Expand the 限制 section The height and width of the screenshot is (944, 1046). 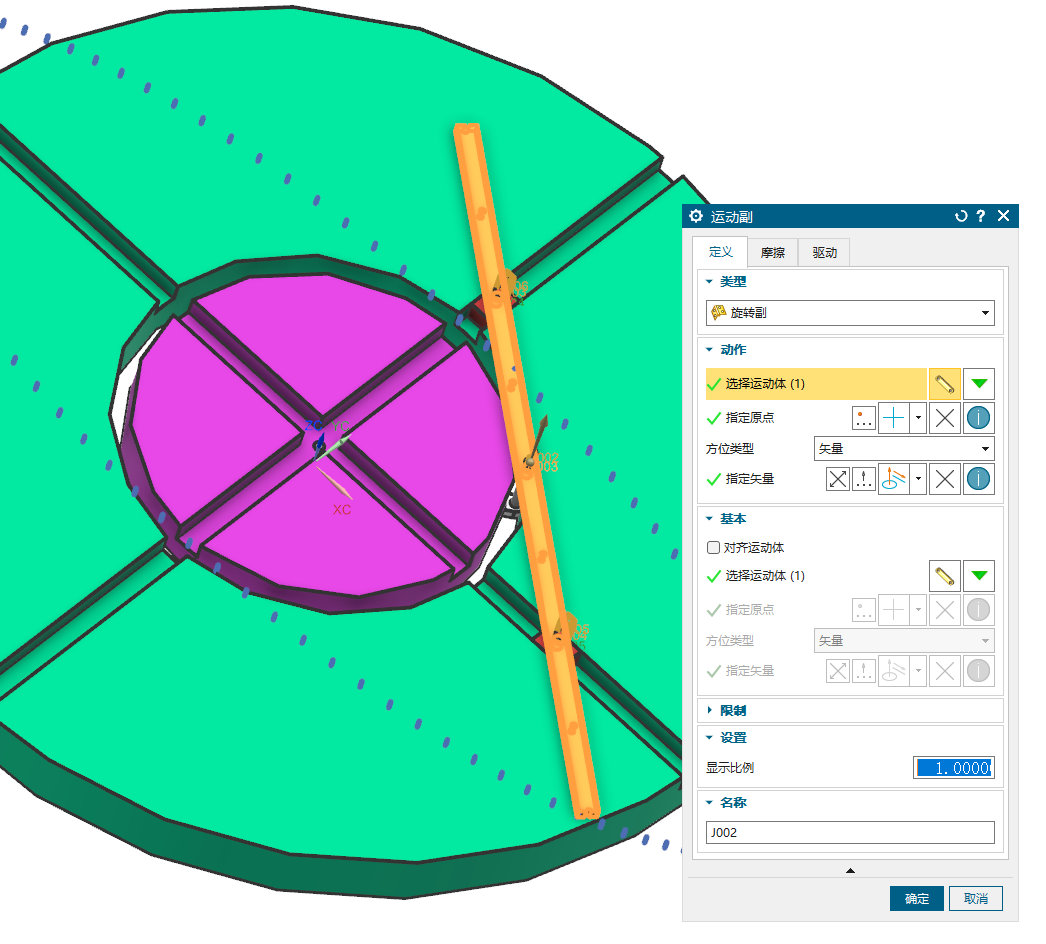point(733,710)
